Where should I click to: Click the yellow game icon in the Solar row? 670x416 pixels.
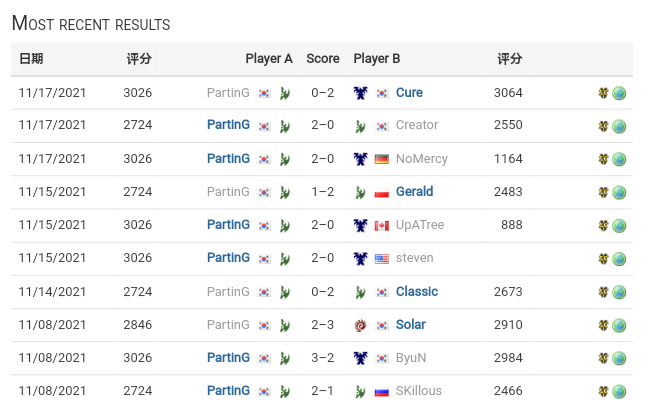click(x=604, y=325)
